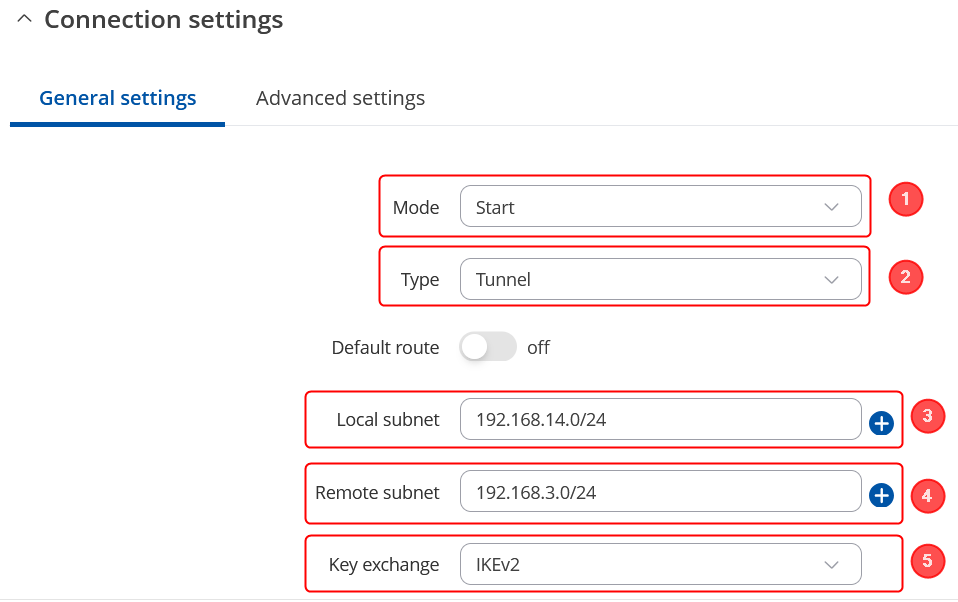The image size is (958, 602).
Task: Expand the Type dropdown showing Tunnel
Action: click(660, 279)
